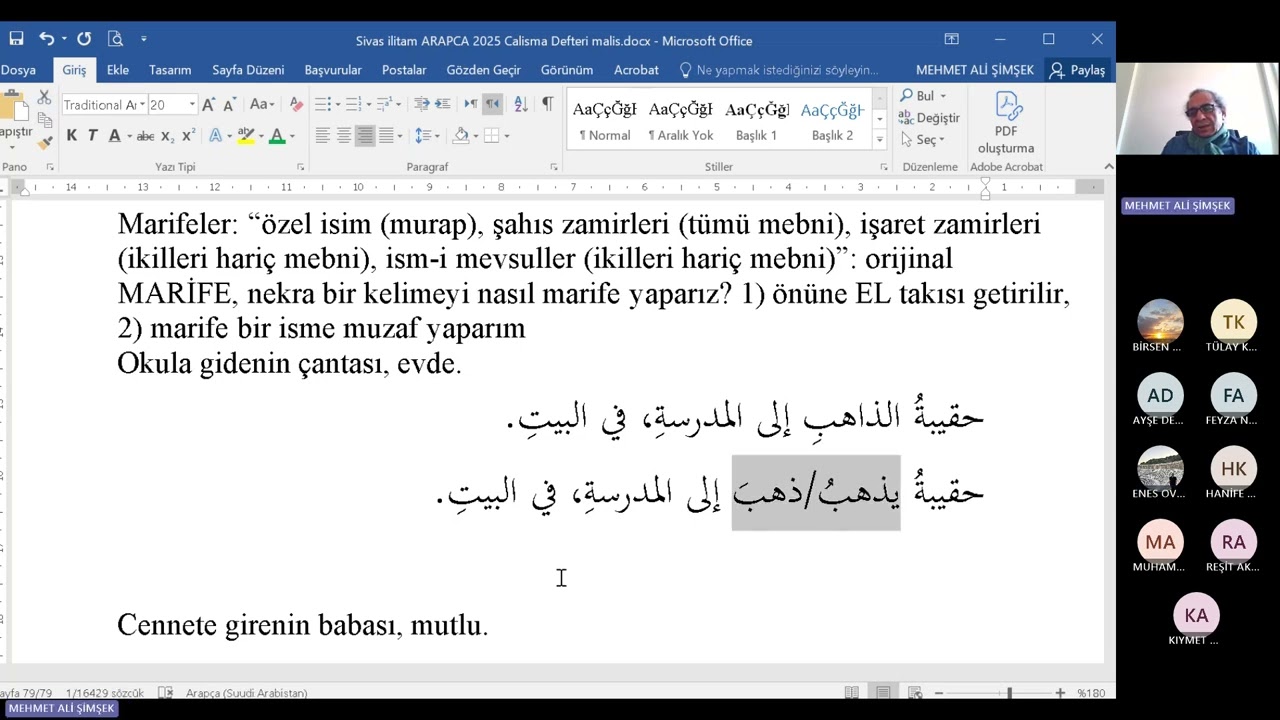Click the shading paint bucket icon
Image resolution: width=1280 pixels, height=720 pixels.
click(460, 136)
